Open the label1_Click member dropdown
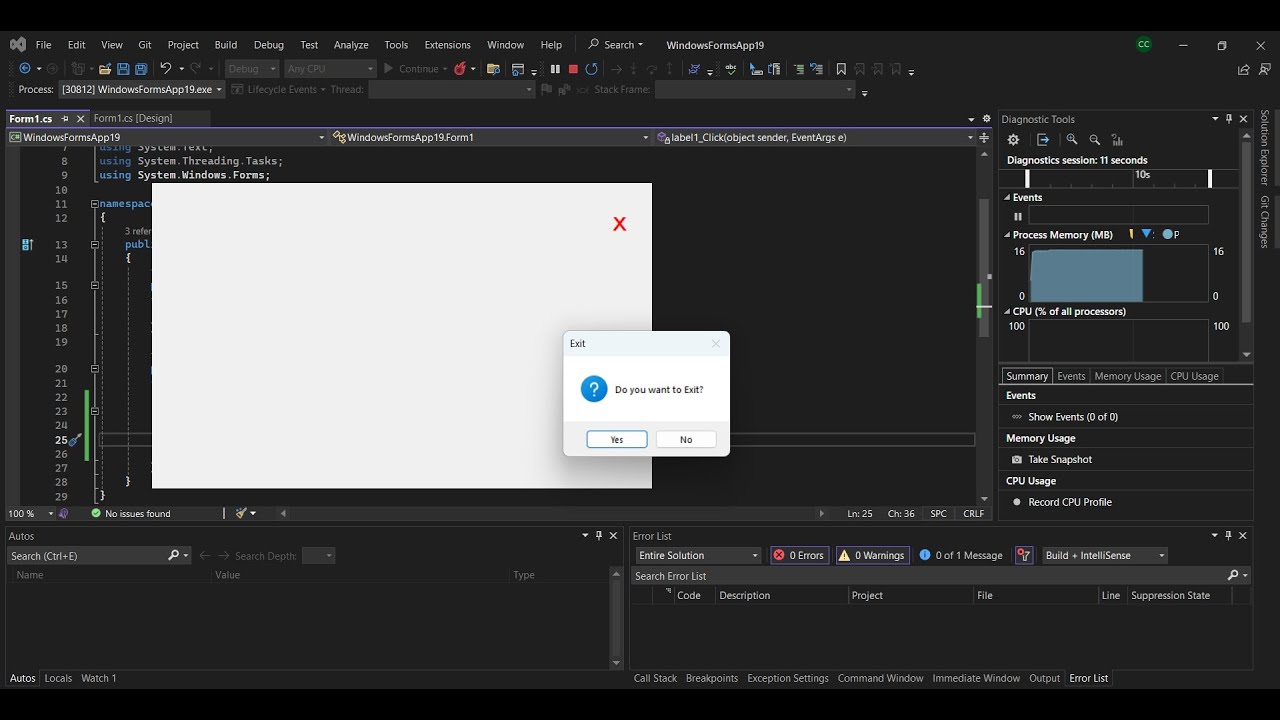Image resolution: width=1280 pixels, height=720 pixels. coord(815,137)
